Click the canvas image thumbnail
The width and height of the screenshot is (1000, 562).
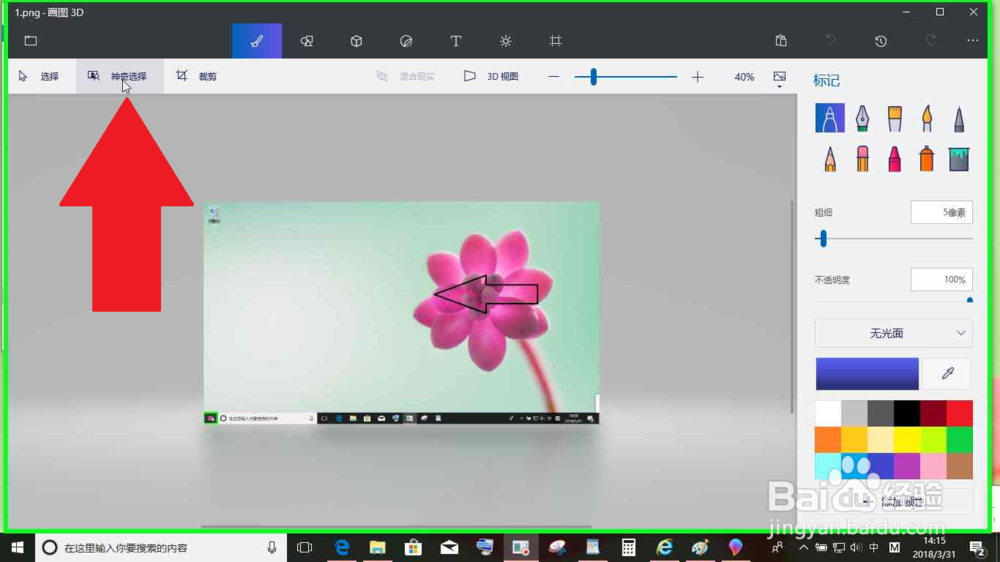click(x=401, y=313)
